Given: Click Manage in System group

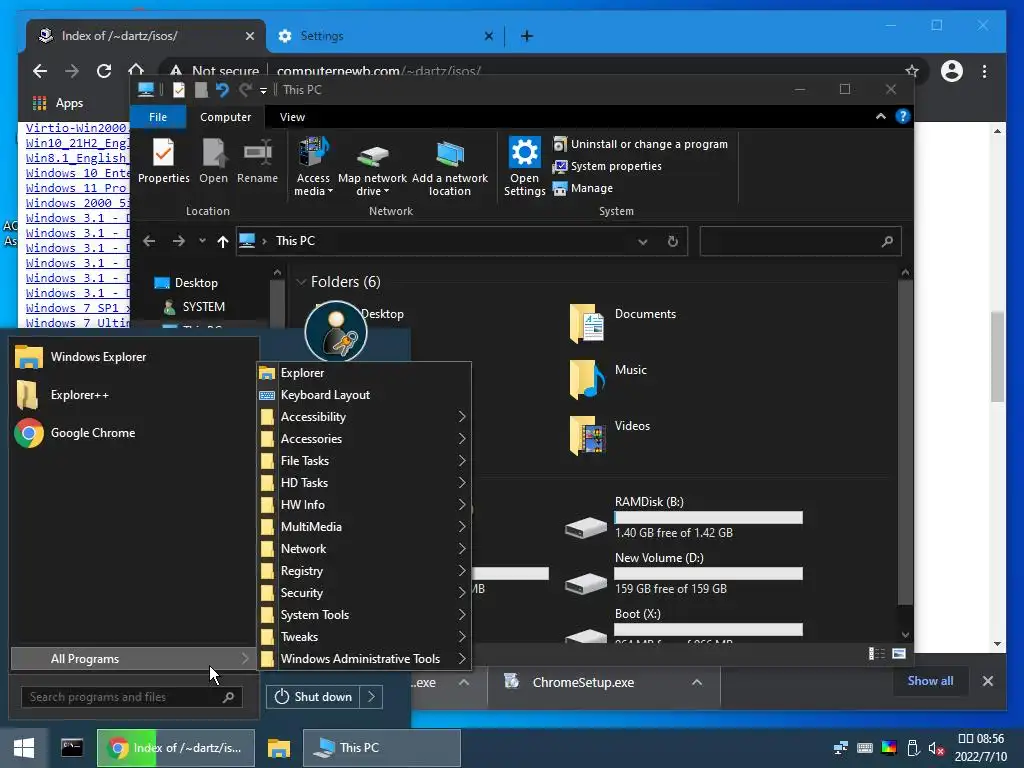Looking at the screenshot, I should click(x=583, y=188).
